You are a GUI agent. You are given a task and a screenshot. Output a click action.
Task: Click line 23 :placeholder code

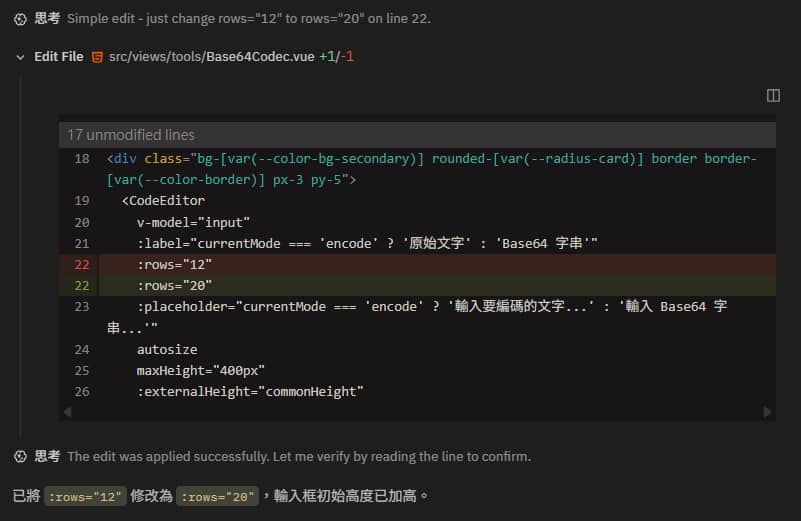click(x=417, y=317)
